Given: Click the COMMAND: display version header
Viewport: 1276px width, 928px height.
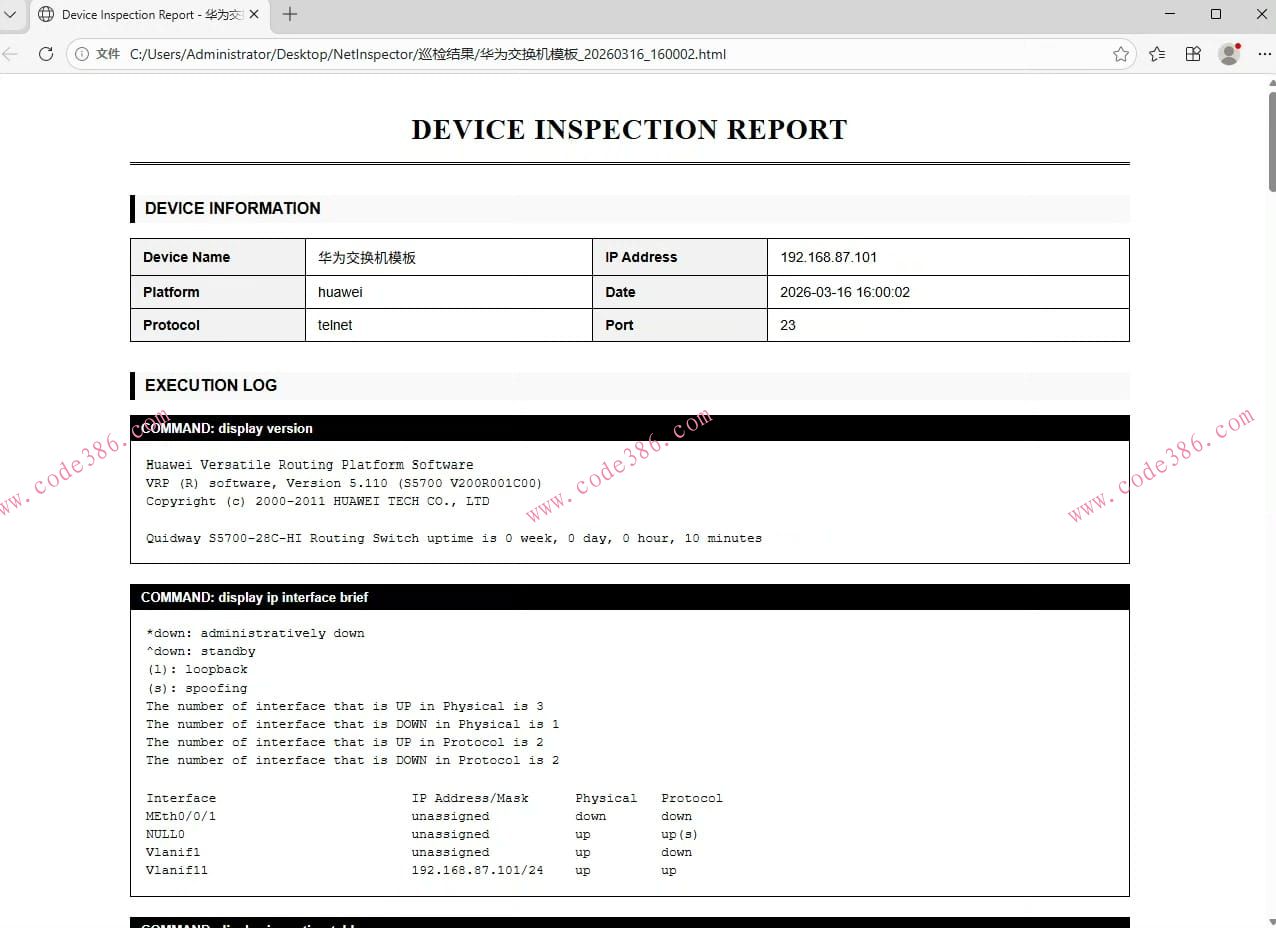Looking at the screenshot, I should point(630,428).
